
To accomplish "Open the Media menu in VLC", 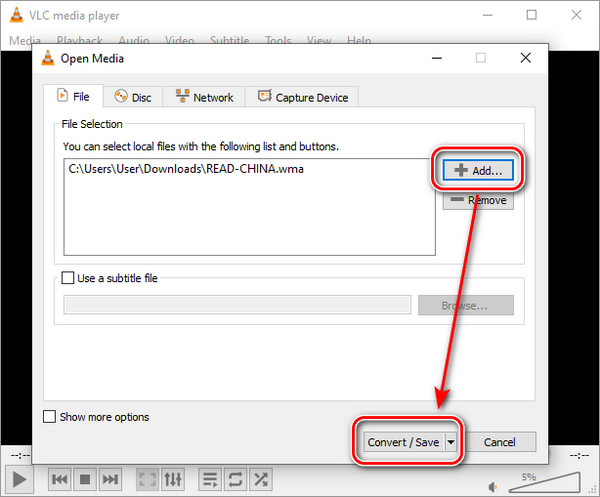I will pos(25,41).
